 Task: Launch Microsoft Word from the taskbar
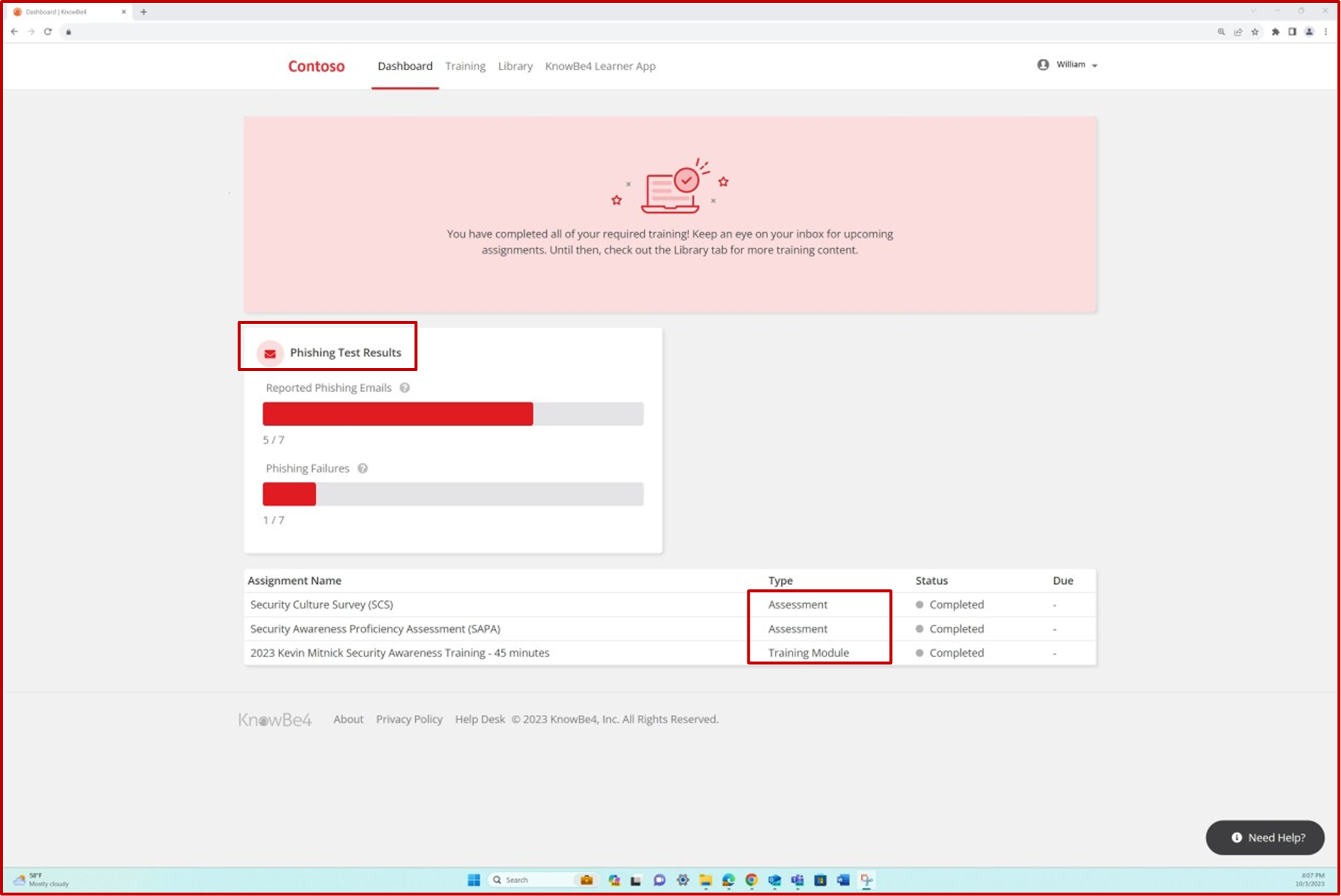(x=842, y=880)
